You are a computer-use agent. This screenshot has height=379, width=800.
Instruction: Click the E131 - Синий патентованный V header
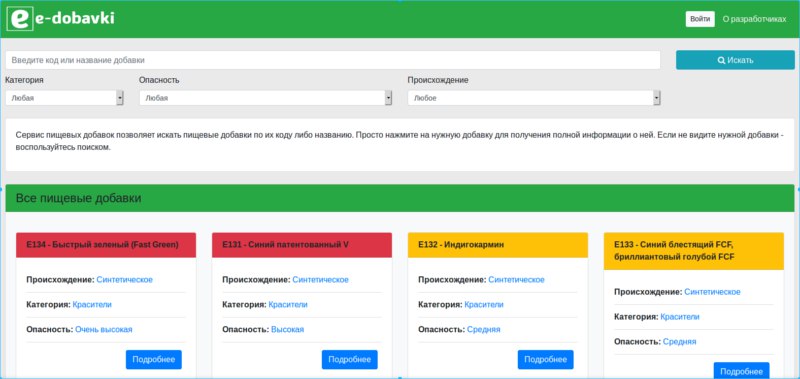(302, 245)
